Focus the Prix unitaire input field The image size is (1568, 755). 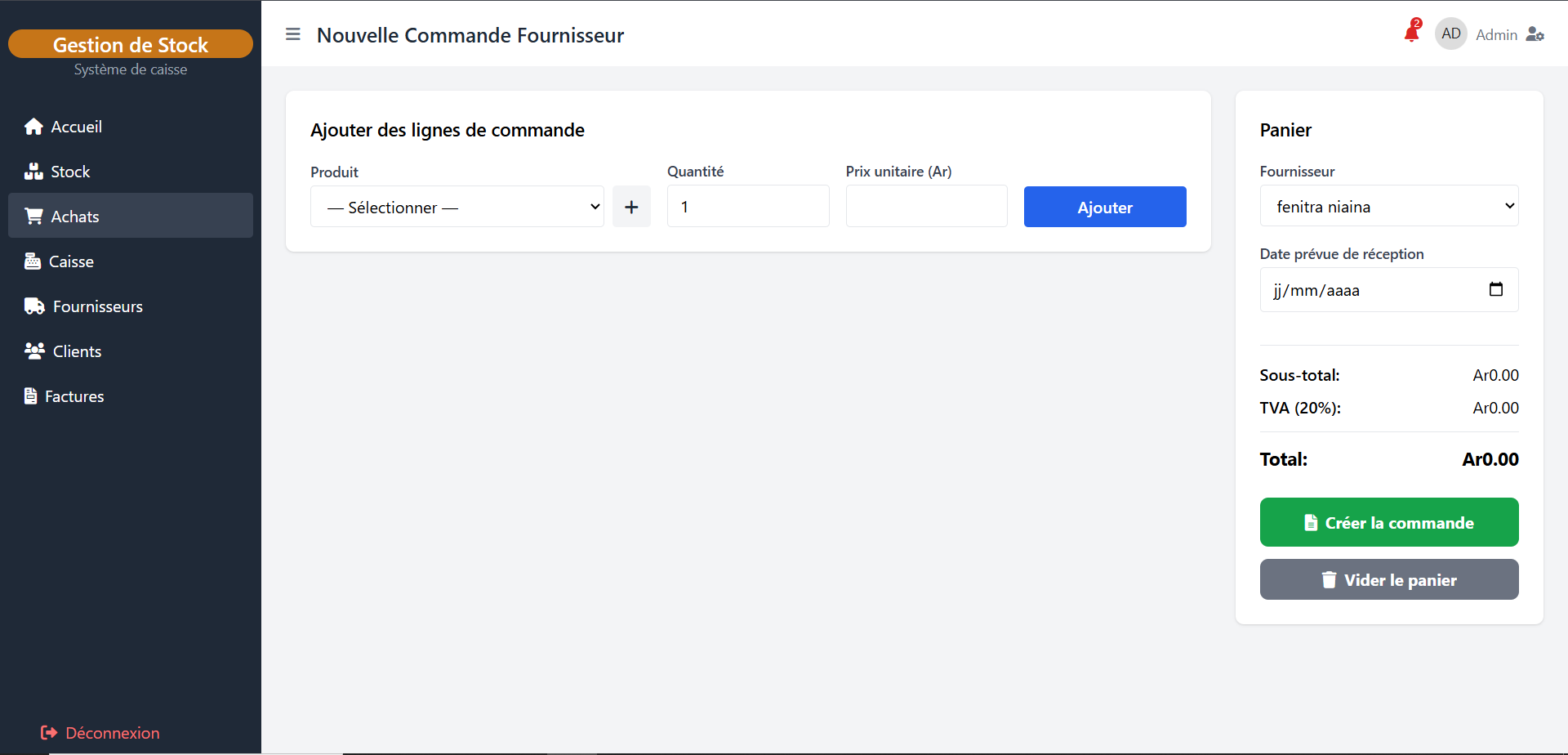click(926, 207)
